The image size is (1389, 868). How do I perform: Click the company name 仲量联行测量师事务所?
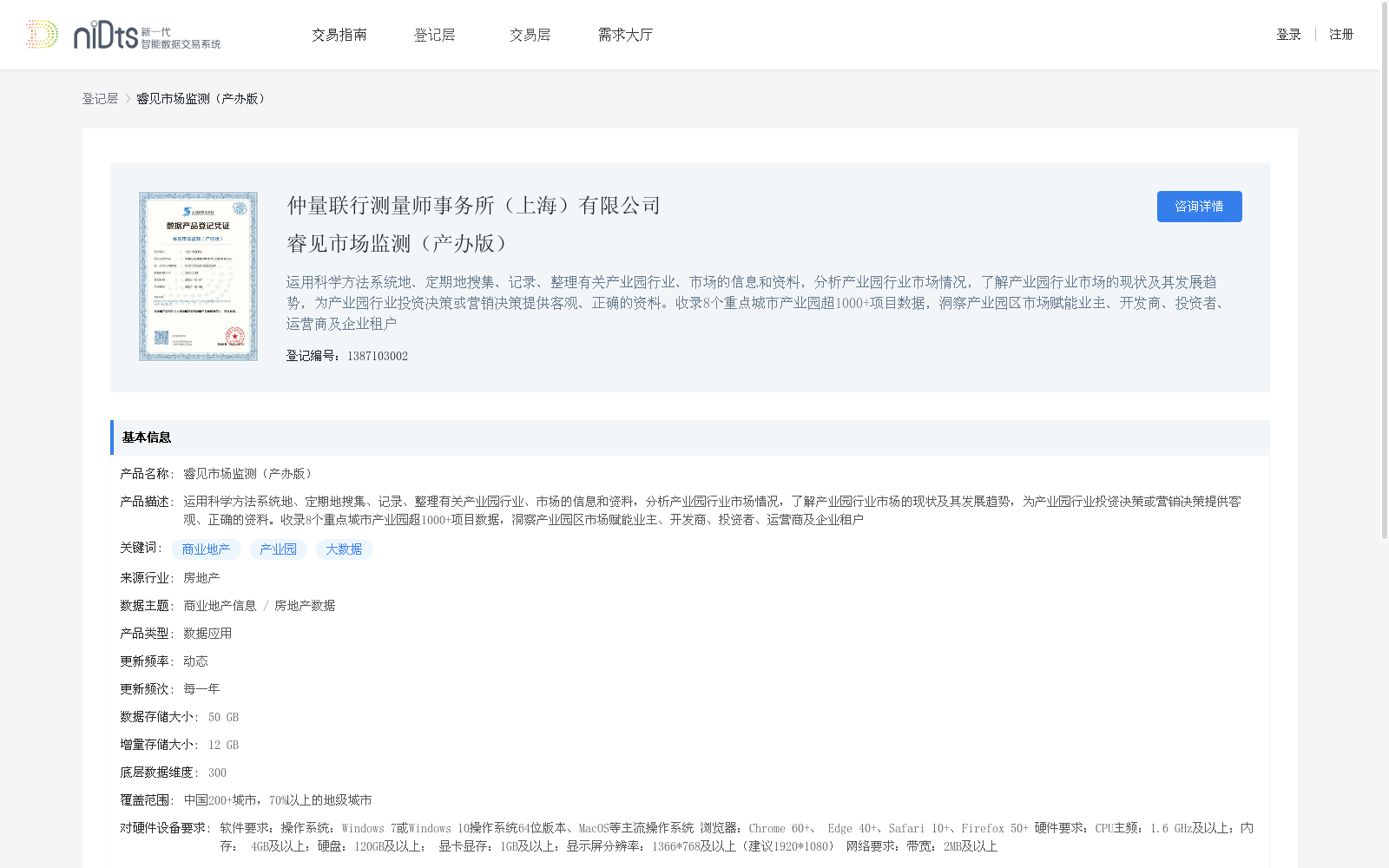pos(474,206)
